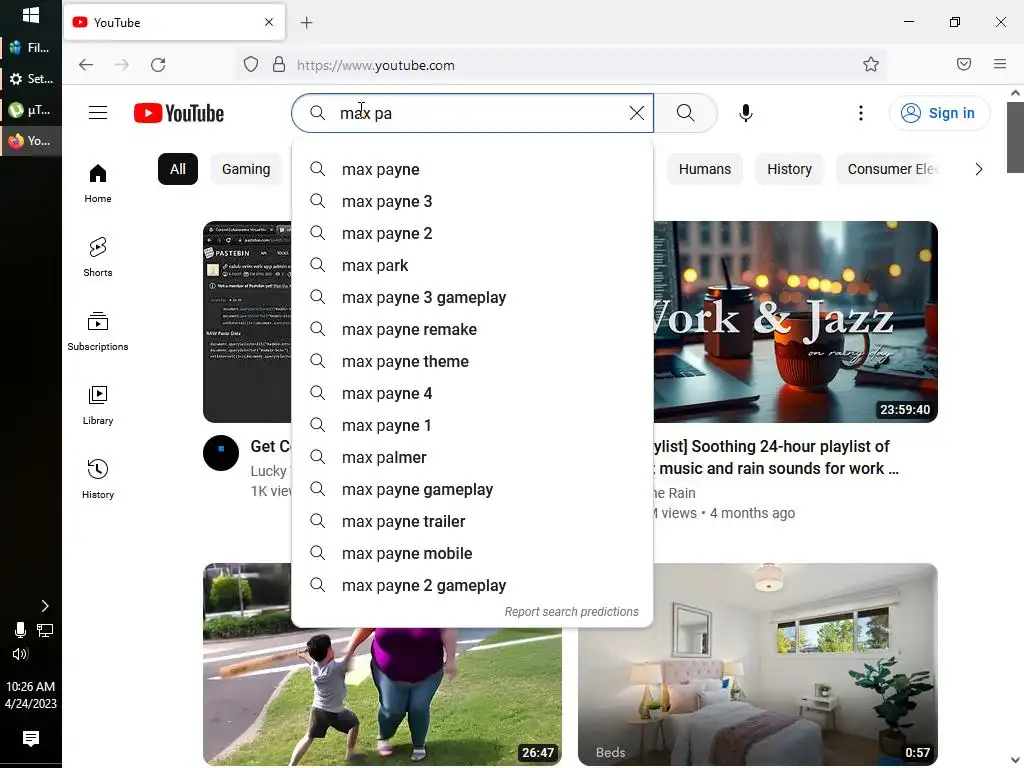Go to Home in the sidebar
Image resolution: width=1024 pixels, height=768 pixels.
pyautogui.click(x=98, y=184)
